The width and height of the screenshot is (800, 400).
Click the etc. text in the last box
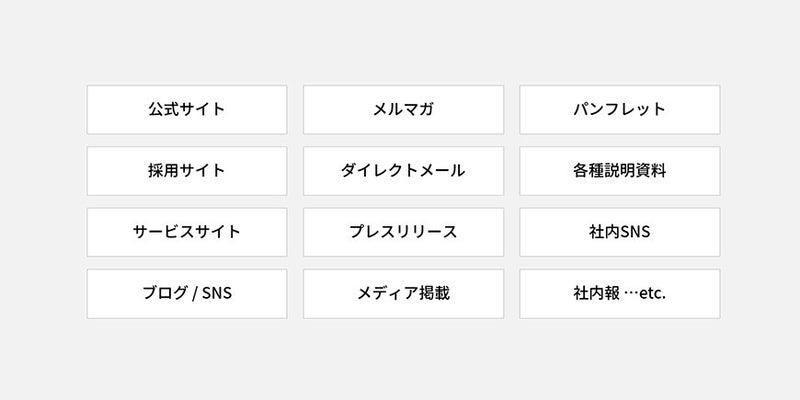click(653, 294)
